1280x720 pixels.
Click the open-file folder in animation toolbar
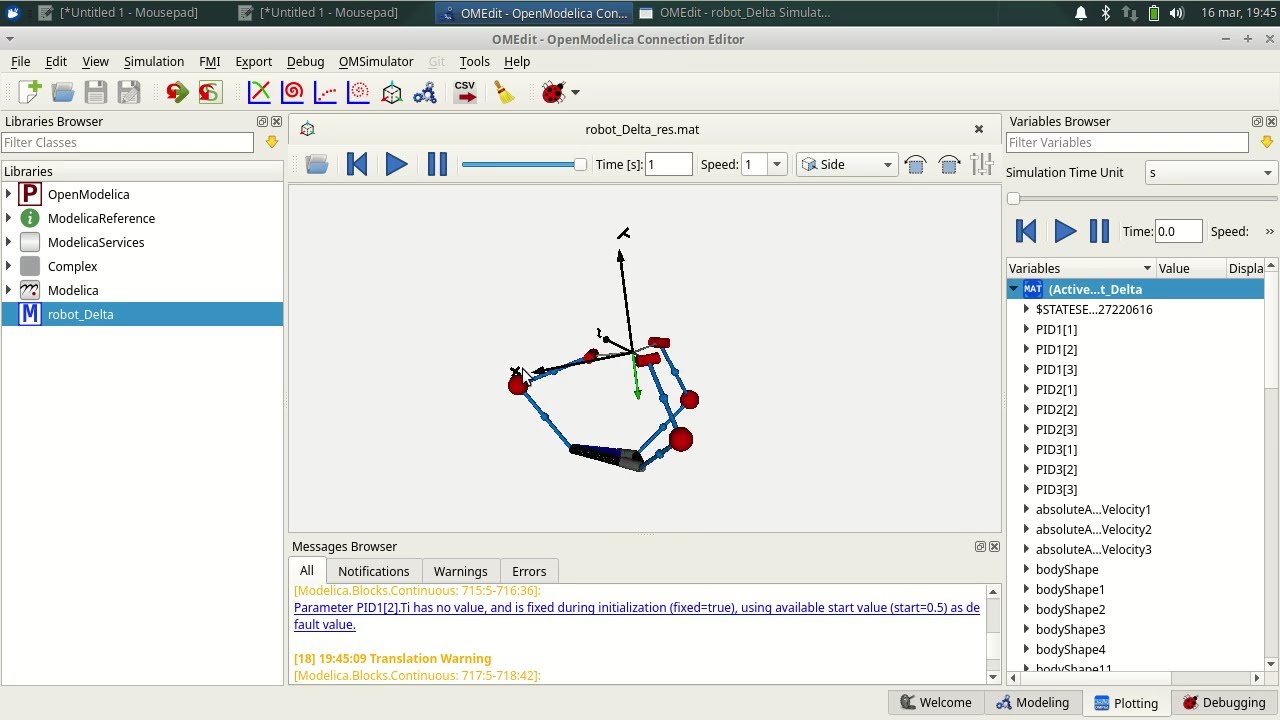coord(317,164)
